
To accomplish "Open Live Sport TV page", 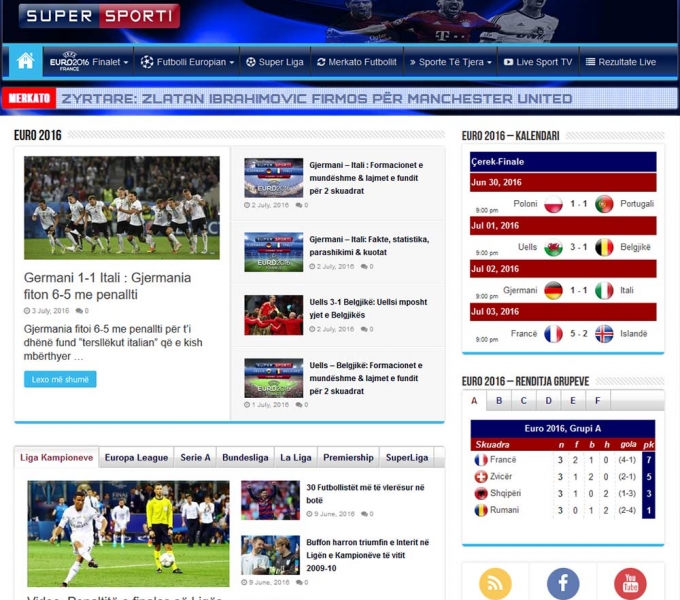I will pos(538,62).
